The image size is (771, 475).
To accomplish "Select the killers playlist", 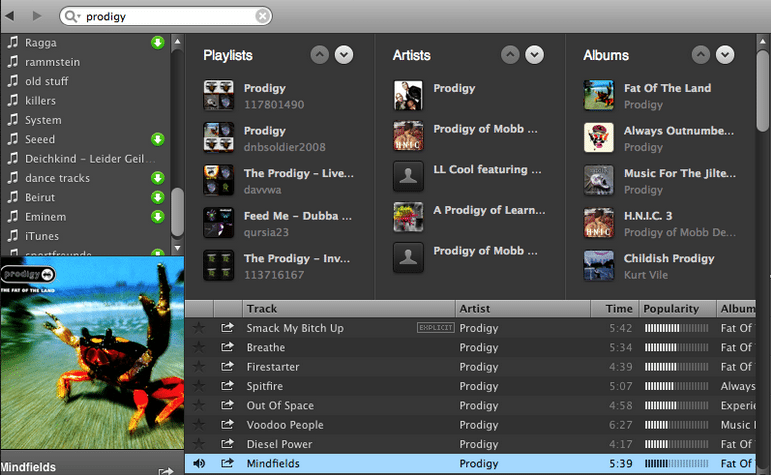I will coord(40,101).
